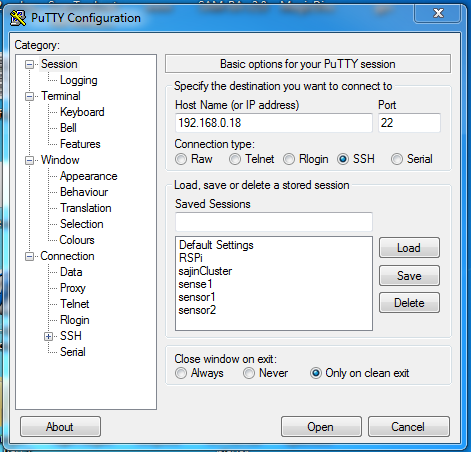Click the Save session button
471x452 pixels.
(x=409, y=276)
